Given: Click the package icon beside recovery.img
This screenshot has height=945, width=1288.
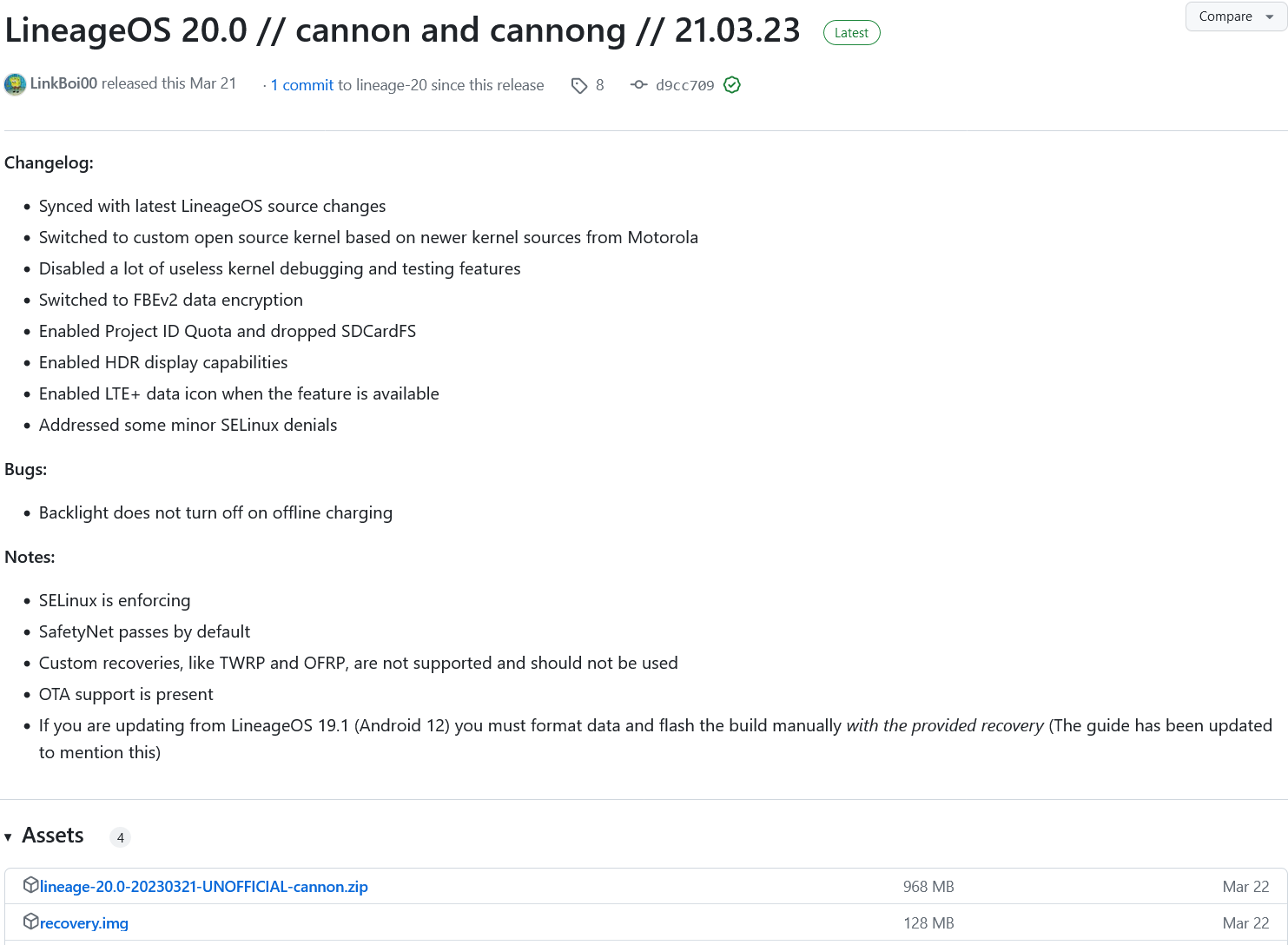Looking at the screenshot, I should pos(31,922).
